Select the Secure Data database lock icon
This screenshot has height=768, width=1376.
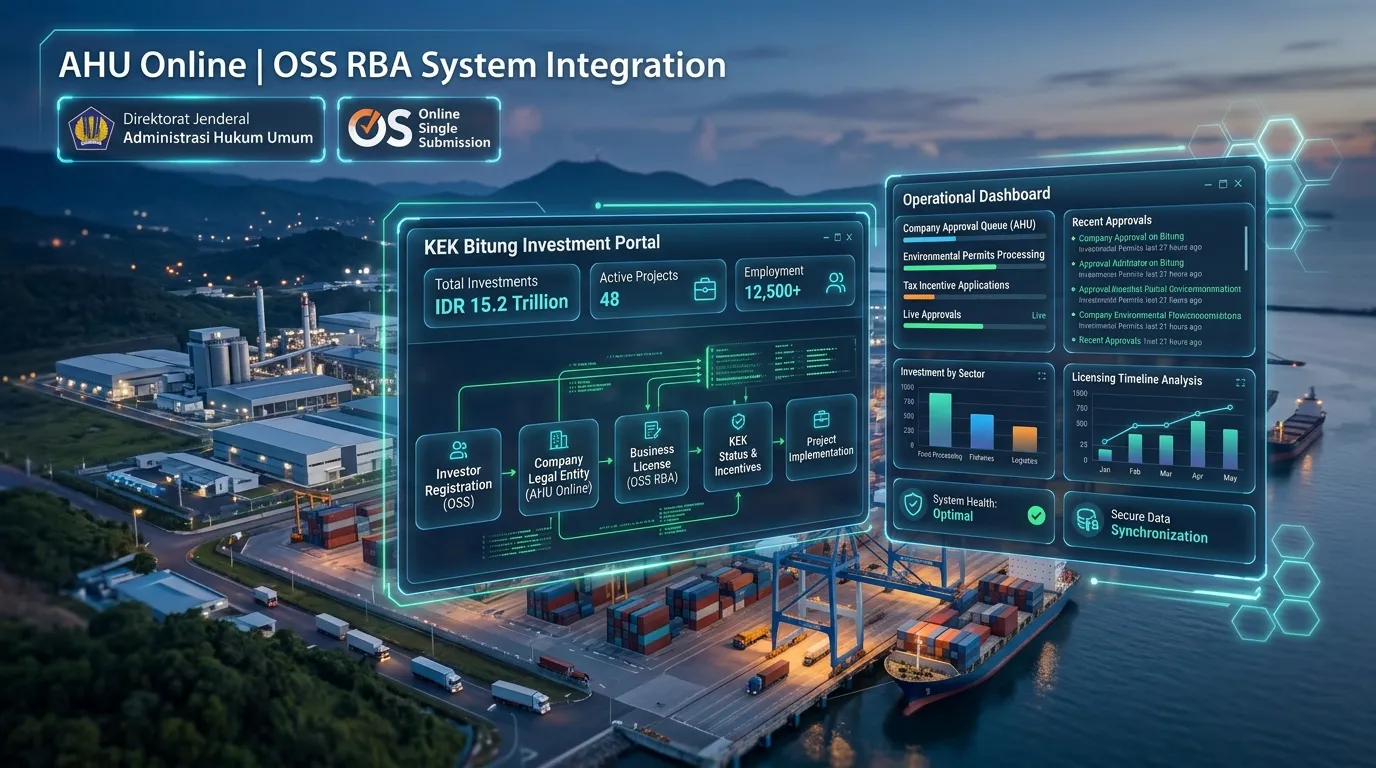tap(1086, 521)
